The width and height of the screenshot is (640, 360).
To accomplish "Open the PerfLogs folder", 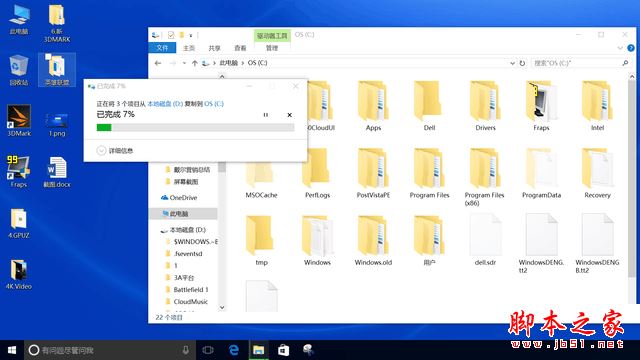I will pos(317,173).
